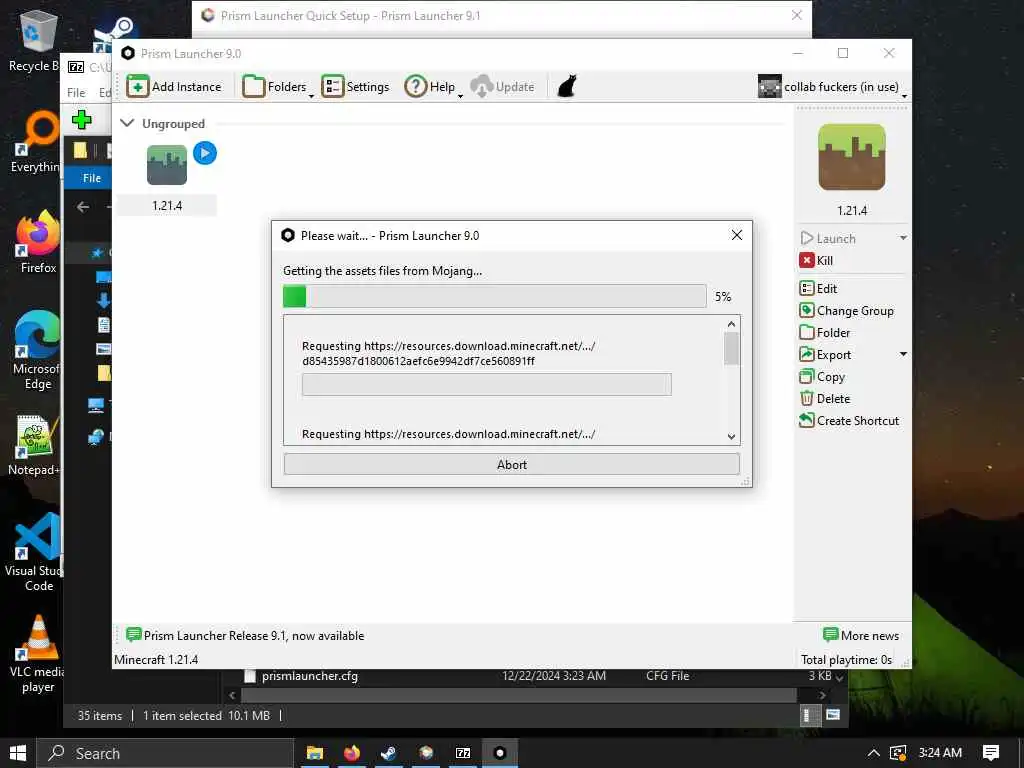This screenshot has width=1024, height=768.
Task: Open the Windows Start menu
Action: click(18, 753)
